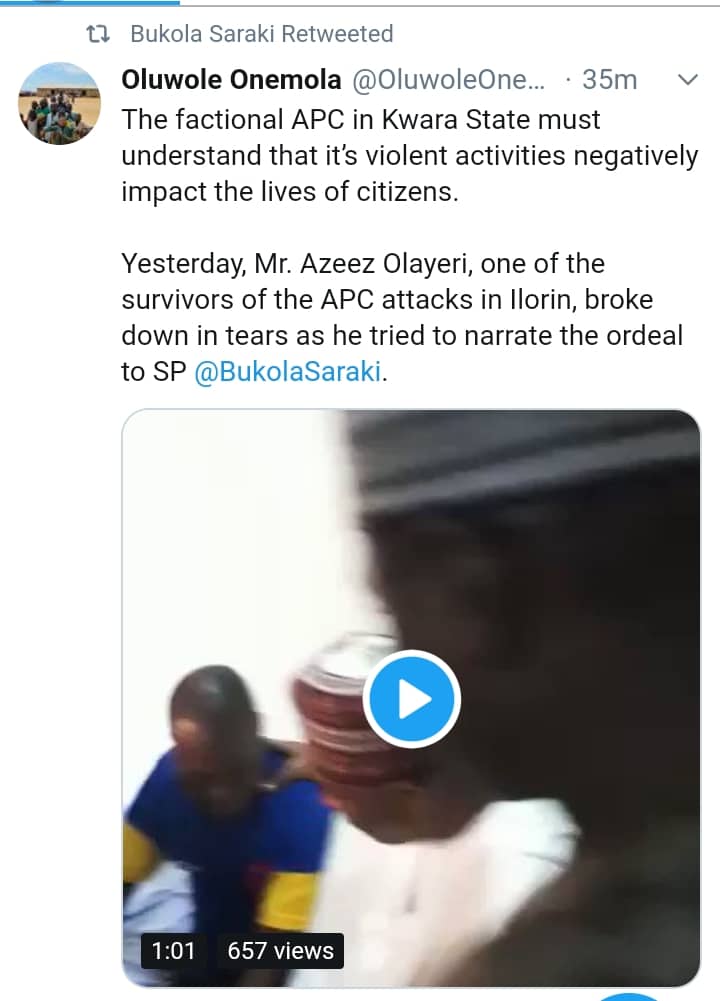Click the Oluwole Onemola display name
The height and width of the screenshot is (1001, 720).
(x=231, y=80)
